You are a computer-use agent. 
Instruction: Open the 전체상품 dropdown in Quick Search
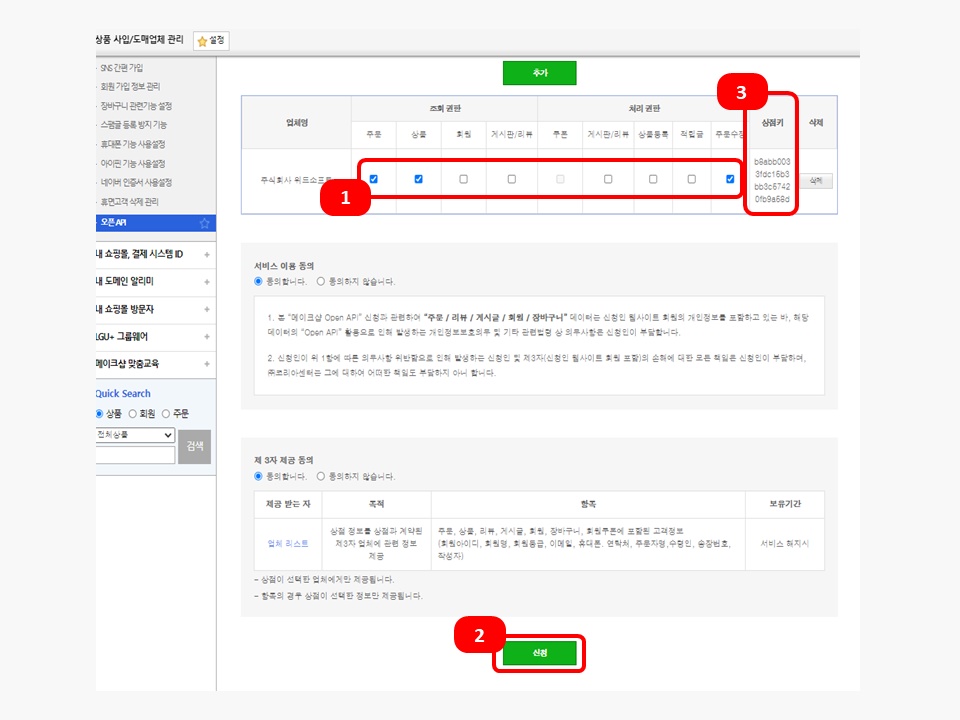pos(134,436)
